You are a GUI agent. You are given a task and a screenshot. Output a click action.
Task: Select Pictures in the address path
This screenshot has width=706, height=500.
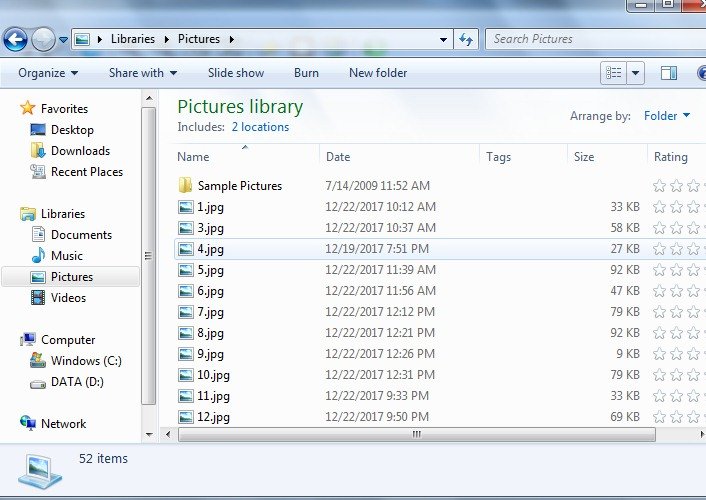point(199,39)
